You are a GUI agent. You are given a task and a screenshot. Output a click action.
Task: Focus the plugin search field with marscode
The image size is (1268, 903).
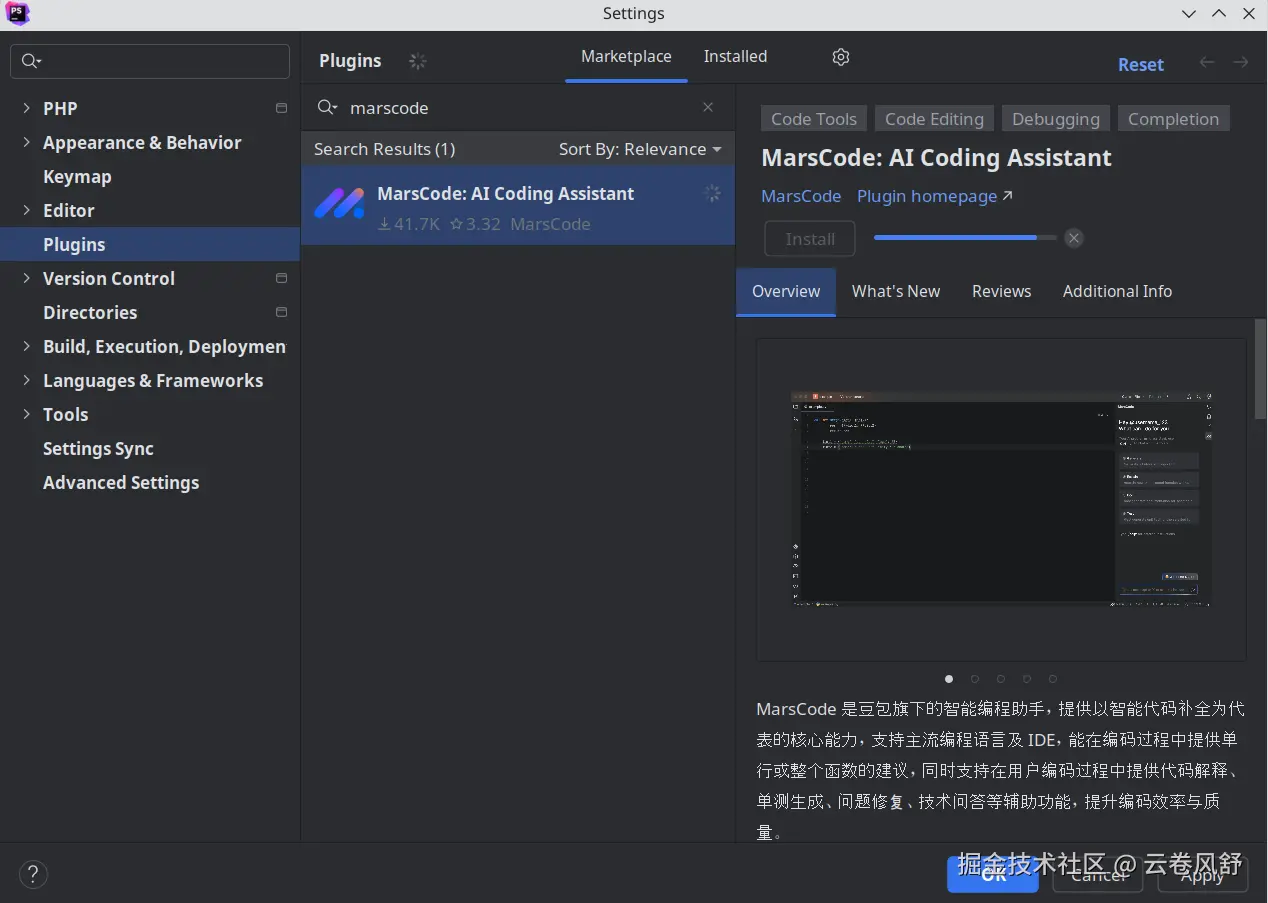pyautogui.click(x=518, y=107)
